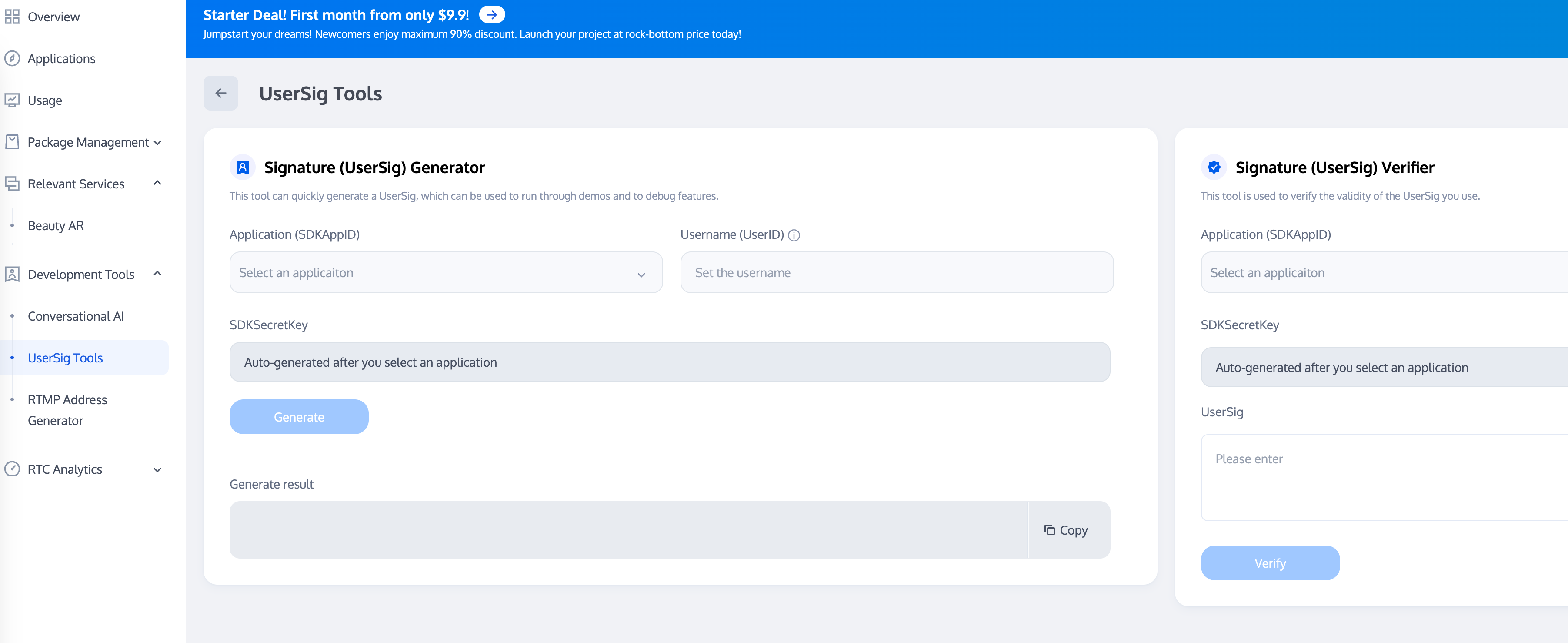This screenshot has width=1568, height=643.
Task: Click the Signature Verifier checkmark icon
Action: click(x=1214, y=167)
